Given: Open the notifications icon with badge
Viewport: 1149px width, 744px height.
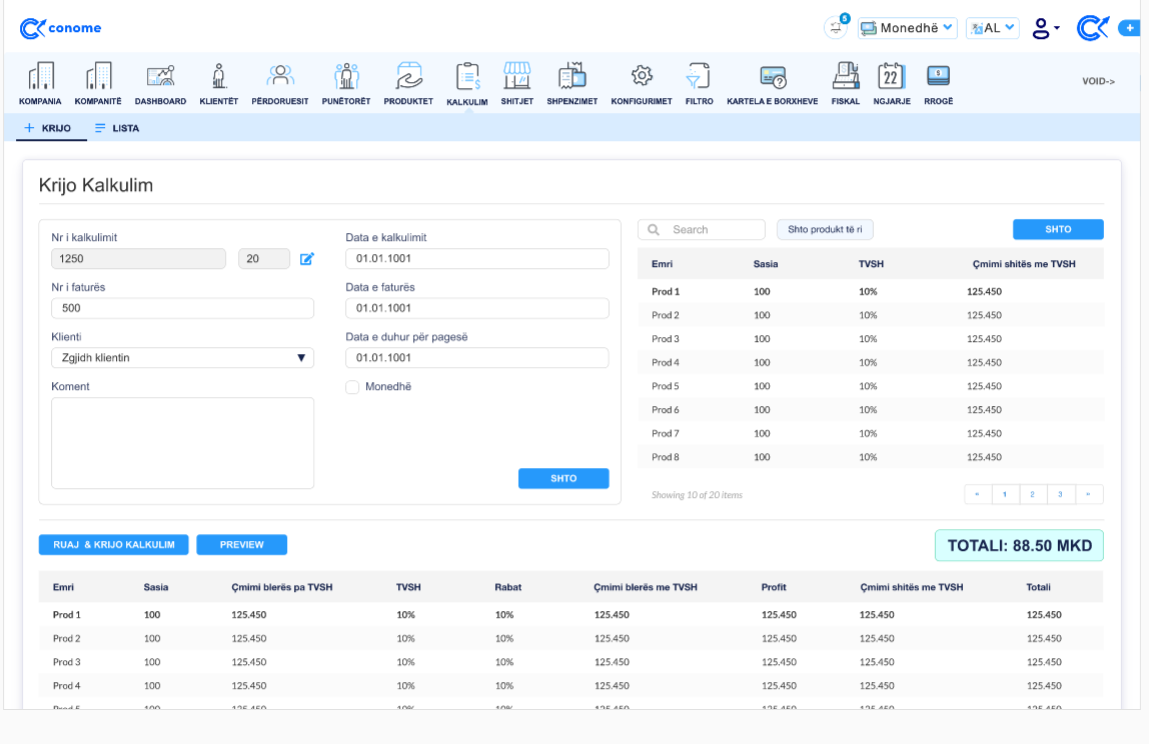Looking at the screenshot, I should [x=835, y=28].
